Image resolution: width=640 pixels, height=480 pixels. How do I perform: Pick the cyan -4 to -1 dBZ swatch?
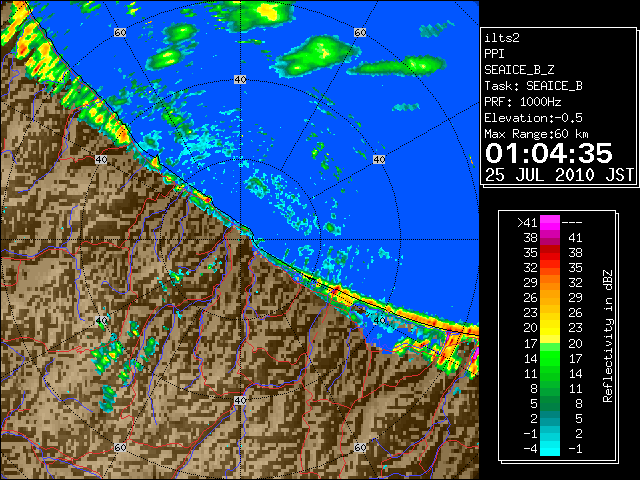[550, 449]
